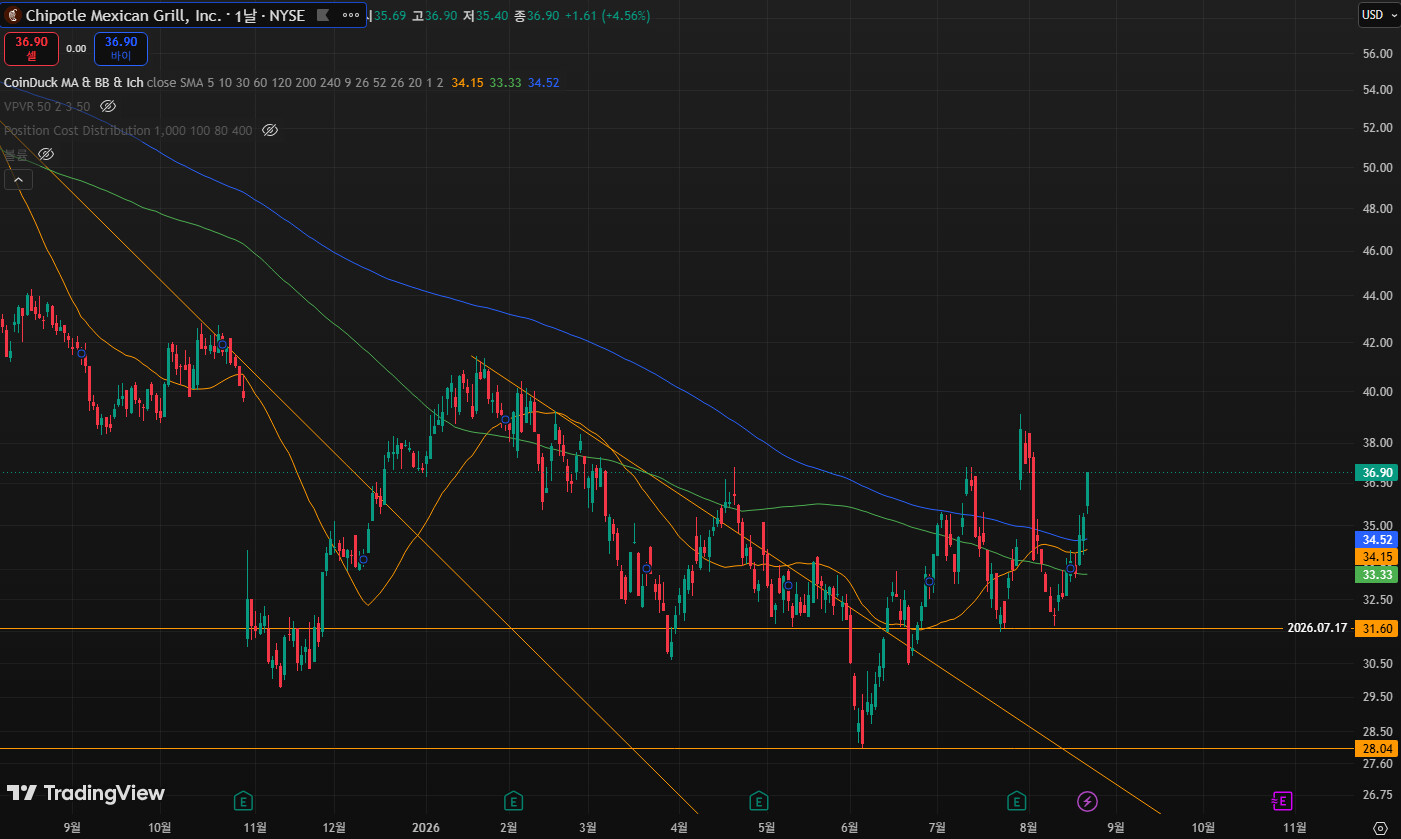Click the blue 34.52 value in the legend
The width and height of the screenshot is (1401, 839).
tap(544, 82)
